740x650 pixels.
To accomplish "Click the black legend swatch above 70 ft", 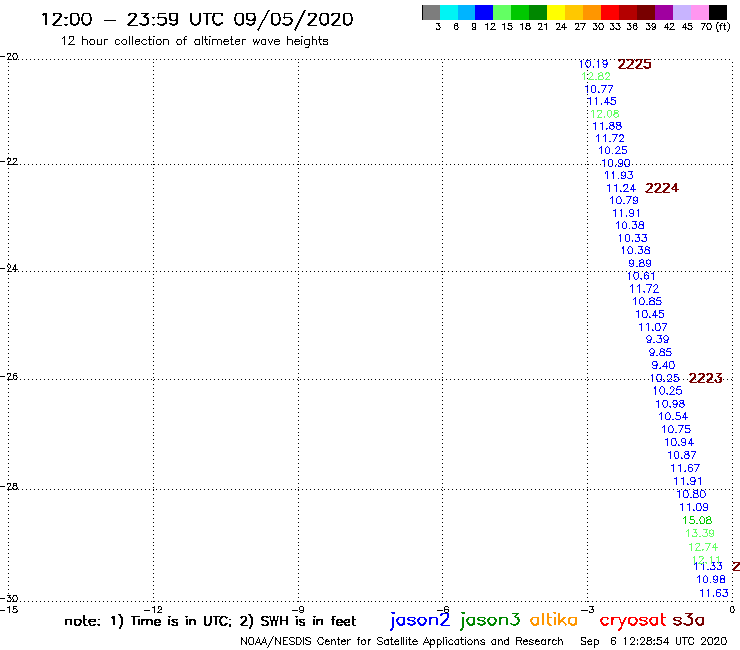I will coord(717,12).
